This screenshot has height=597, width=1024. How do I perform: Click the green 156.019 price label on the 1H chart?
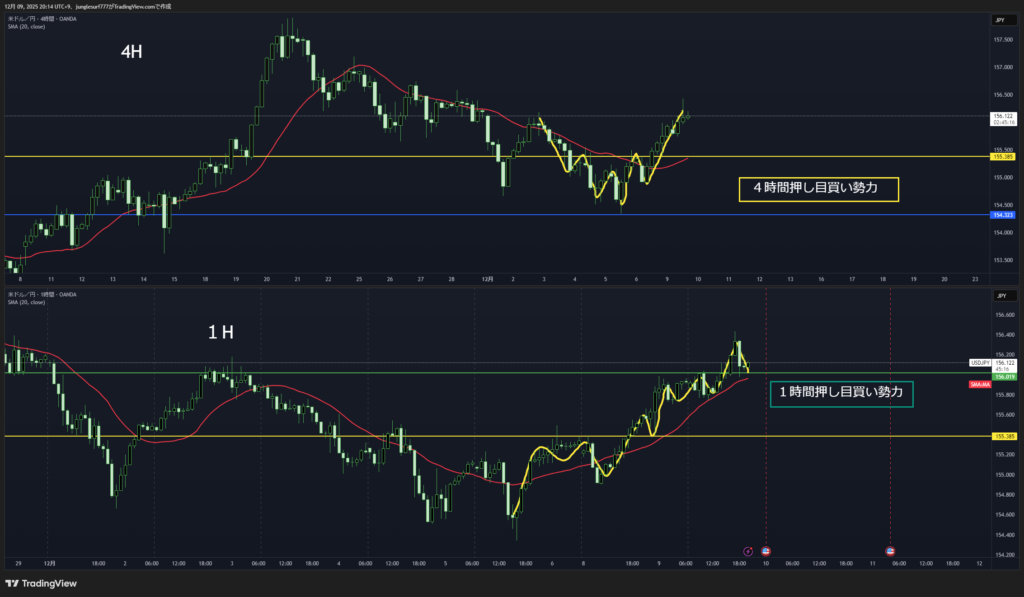[1002, 376]
